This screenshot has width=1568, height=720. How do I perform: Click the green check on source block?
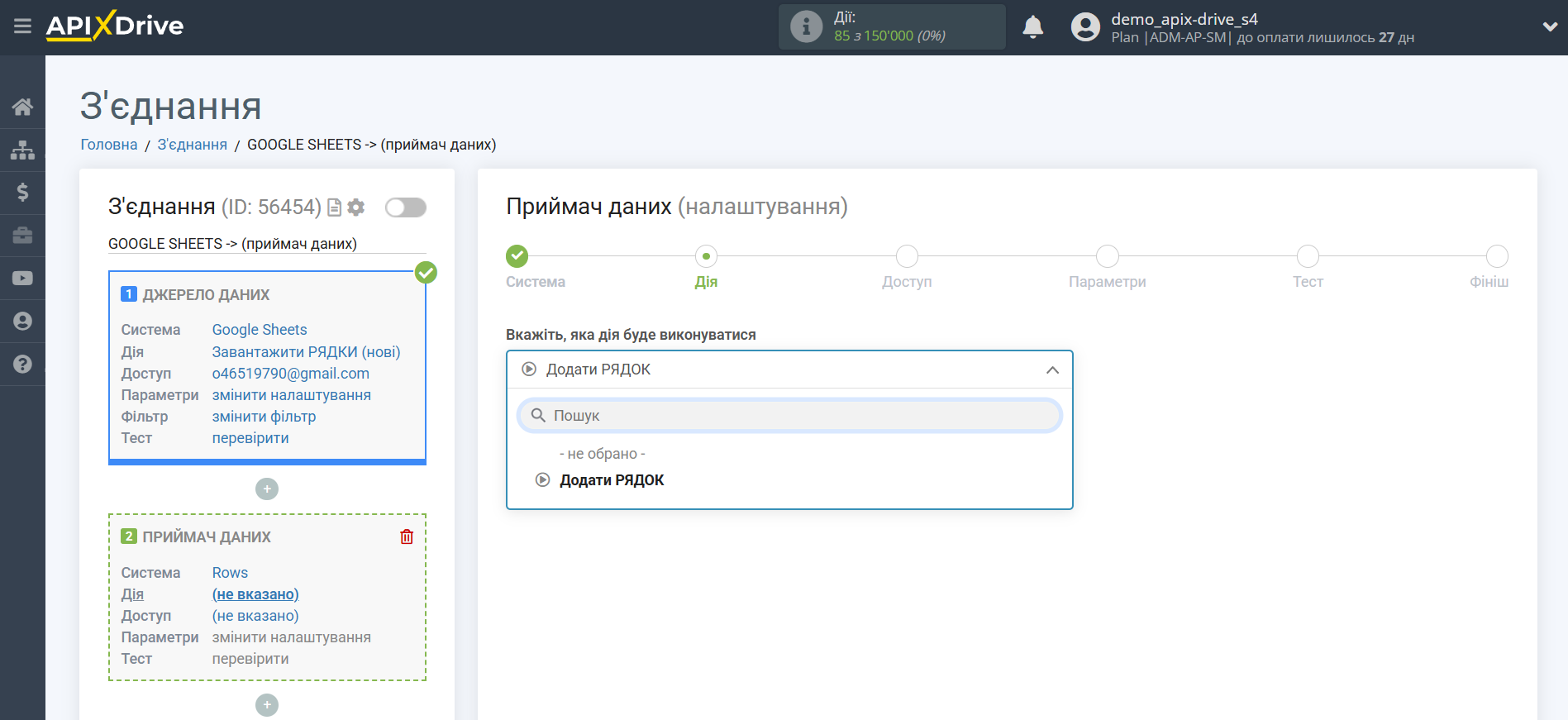(x=426, y=272)
